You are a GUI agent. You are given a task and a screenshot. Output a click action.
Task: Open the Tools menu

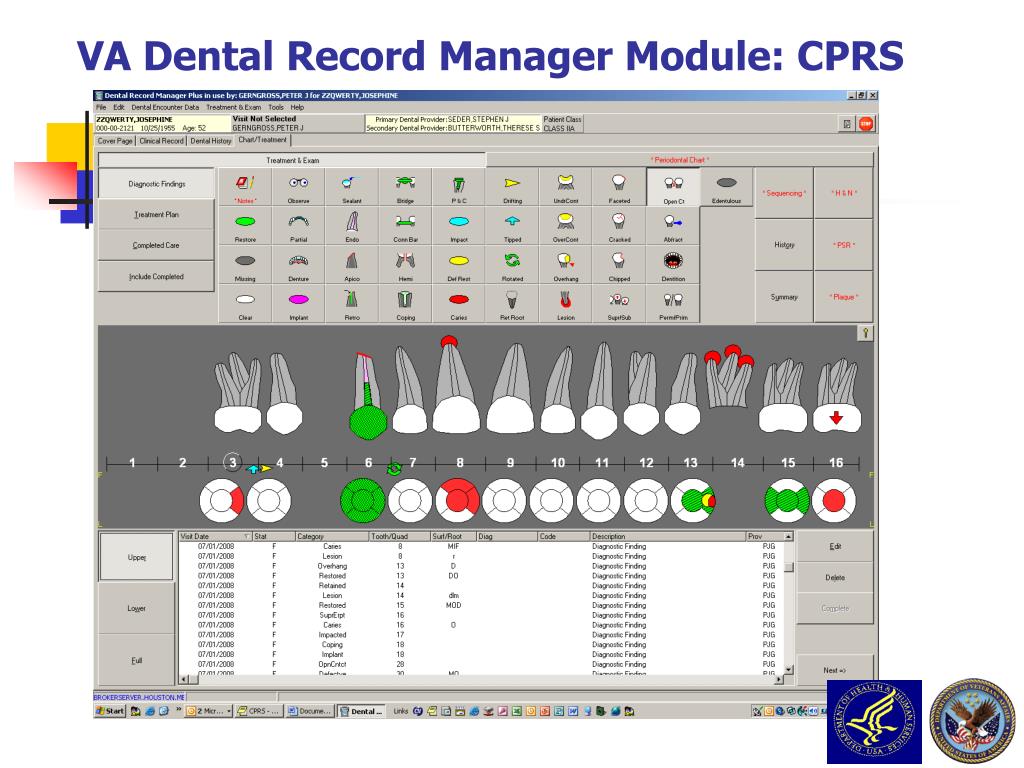[x=276, y=107]
